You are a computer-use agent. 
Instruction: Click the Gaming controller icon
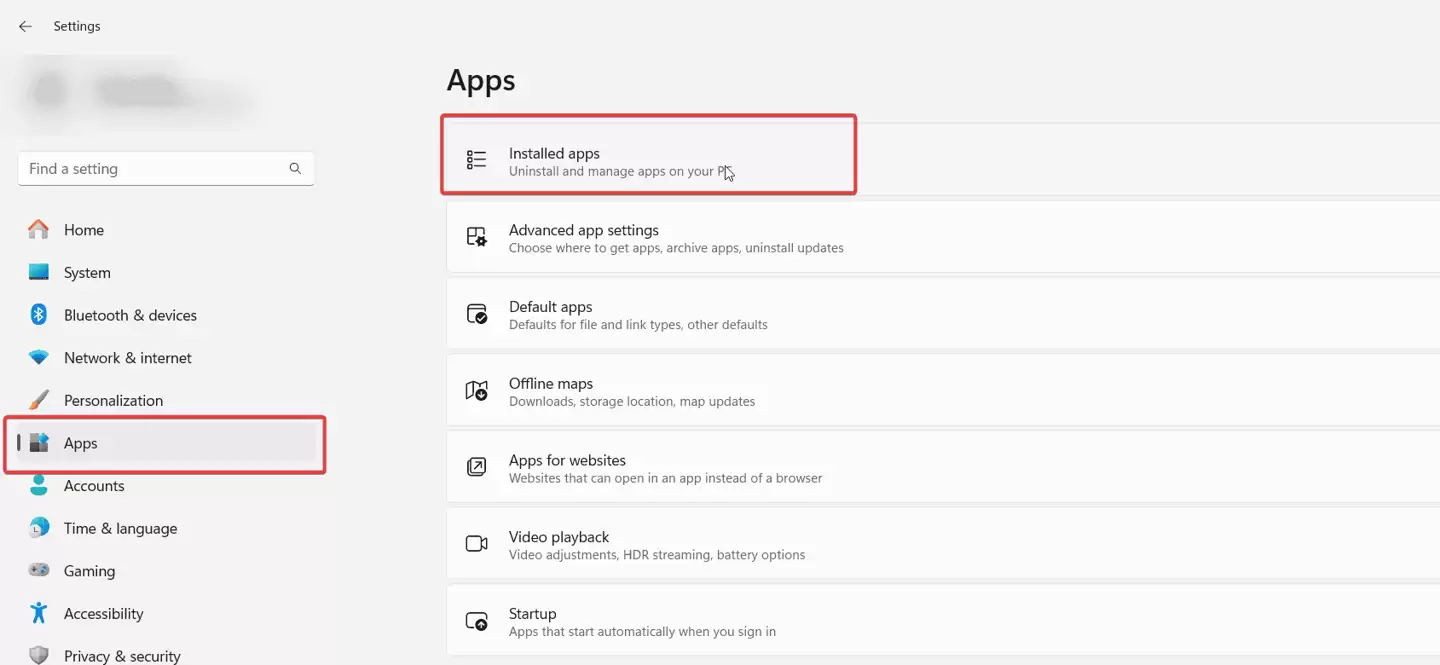[x=39, y=571]
